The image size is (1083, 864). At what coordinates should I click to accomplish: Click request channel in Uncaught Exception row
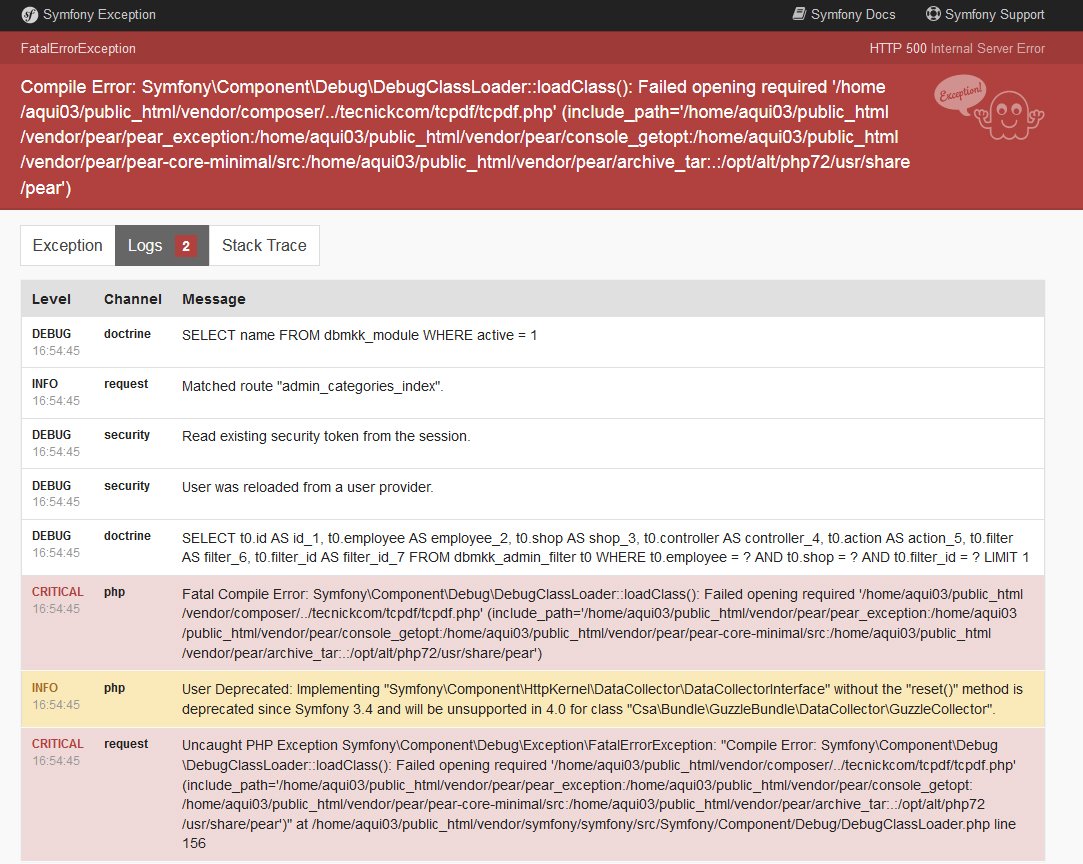126,744
